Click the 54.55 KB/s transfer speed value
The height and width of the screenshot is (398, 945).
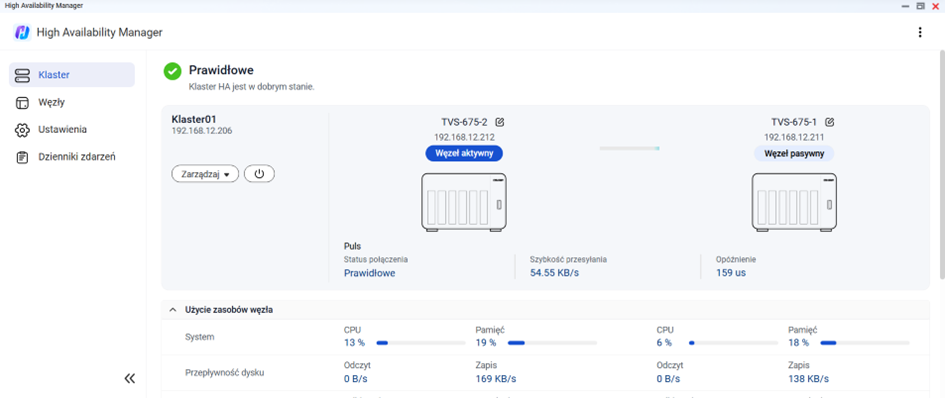pyautogui.click(x=554, y=273)
